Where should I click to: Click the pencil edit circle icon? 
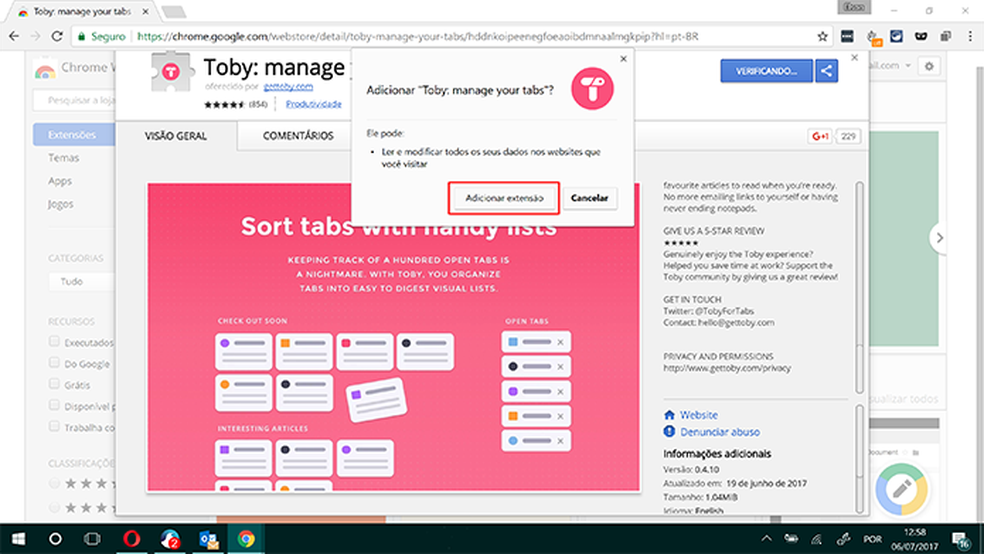click(x=901, y=489)
